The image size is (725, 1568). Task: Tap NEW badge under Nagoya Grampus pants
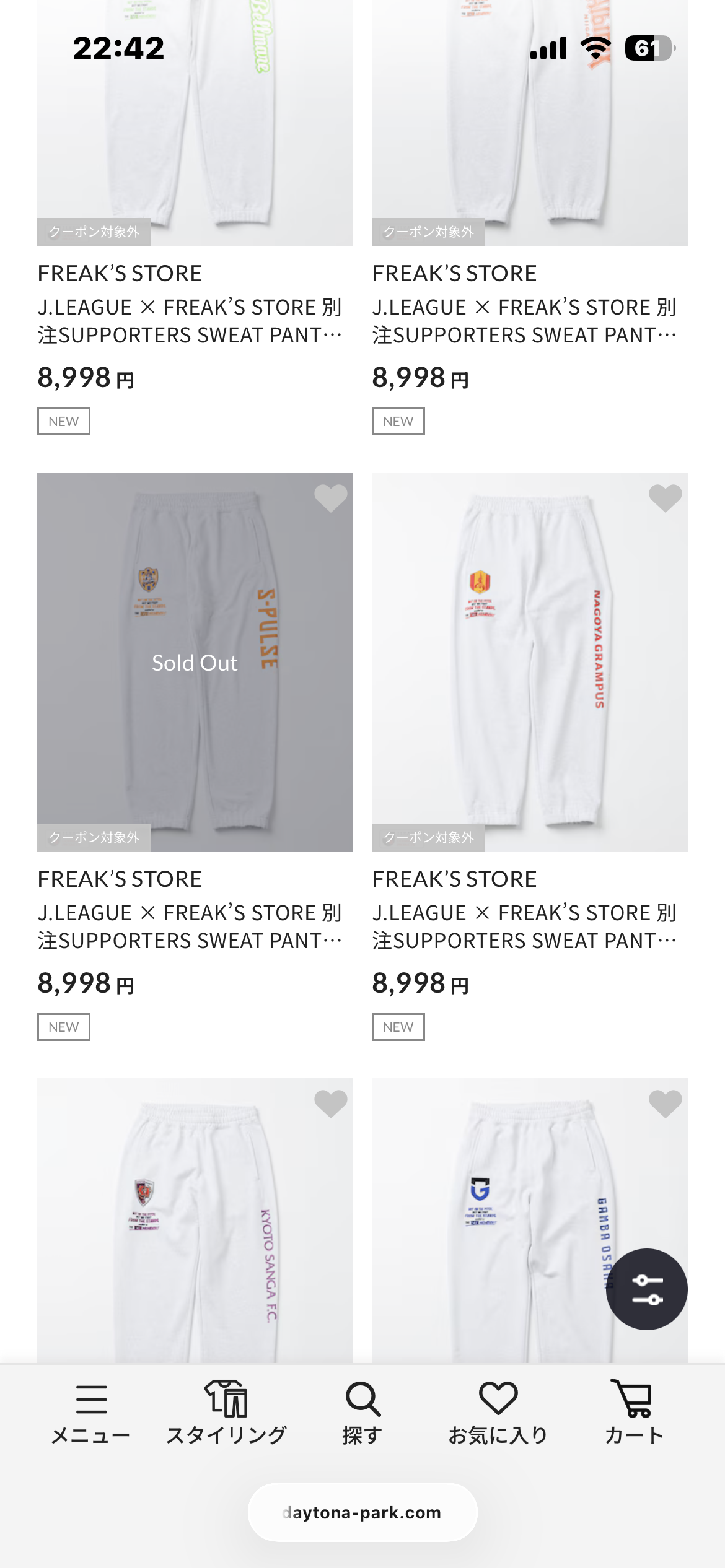click(x=398, y=1027)
